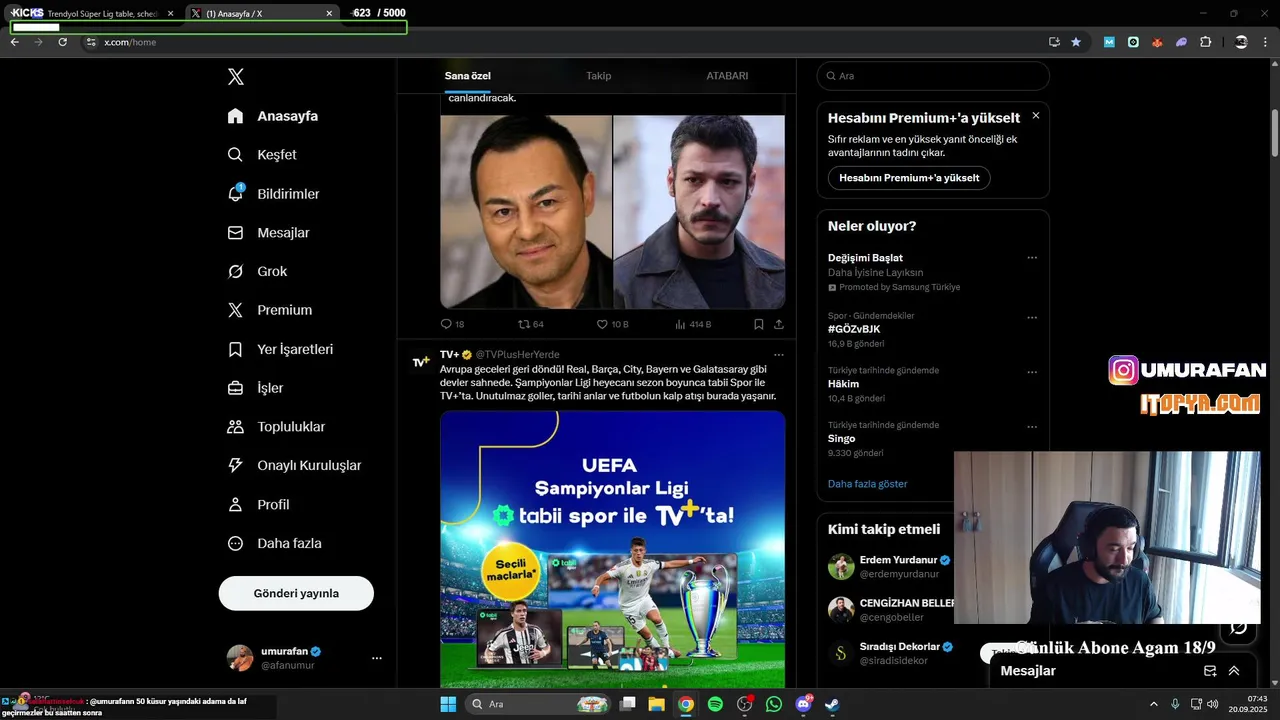Screen dimensions: 1280x720
Task: Dismiss the Premium+ upgrade card
Action: coord(1036,116)
